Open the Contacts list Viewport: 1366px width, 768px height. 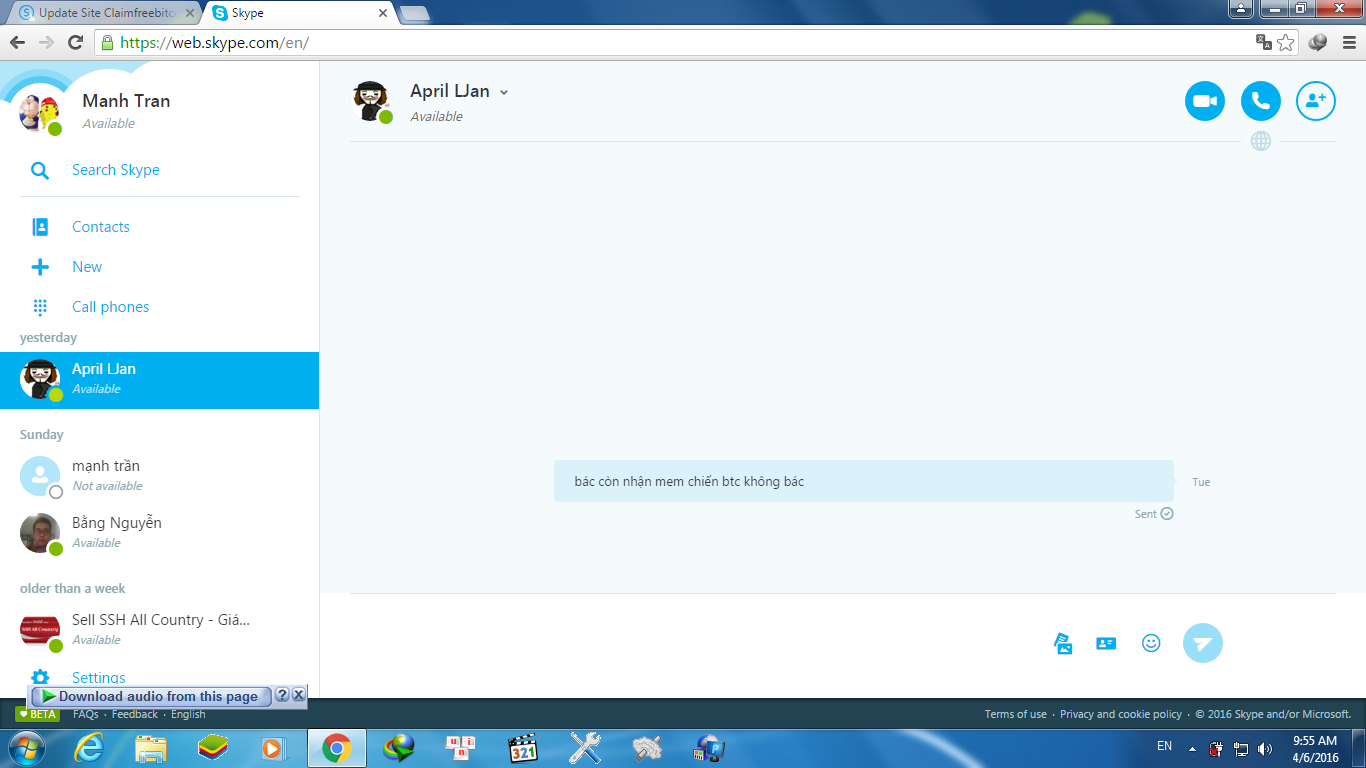click(101, 227)
